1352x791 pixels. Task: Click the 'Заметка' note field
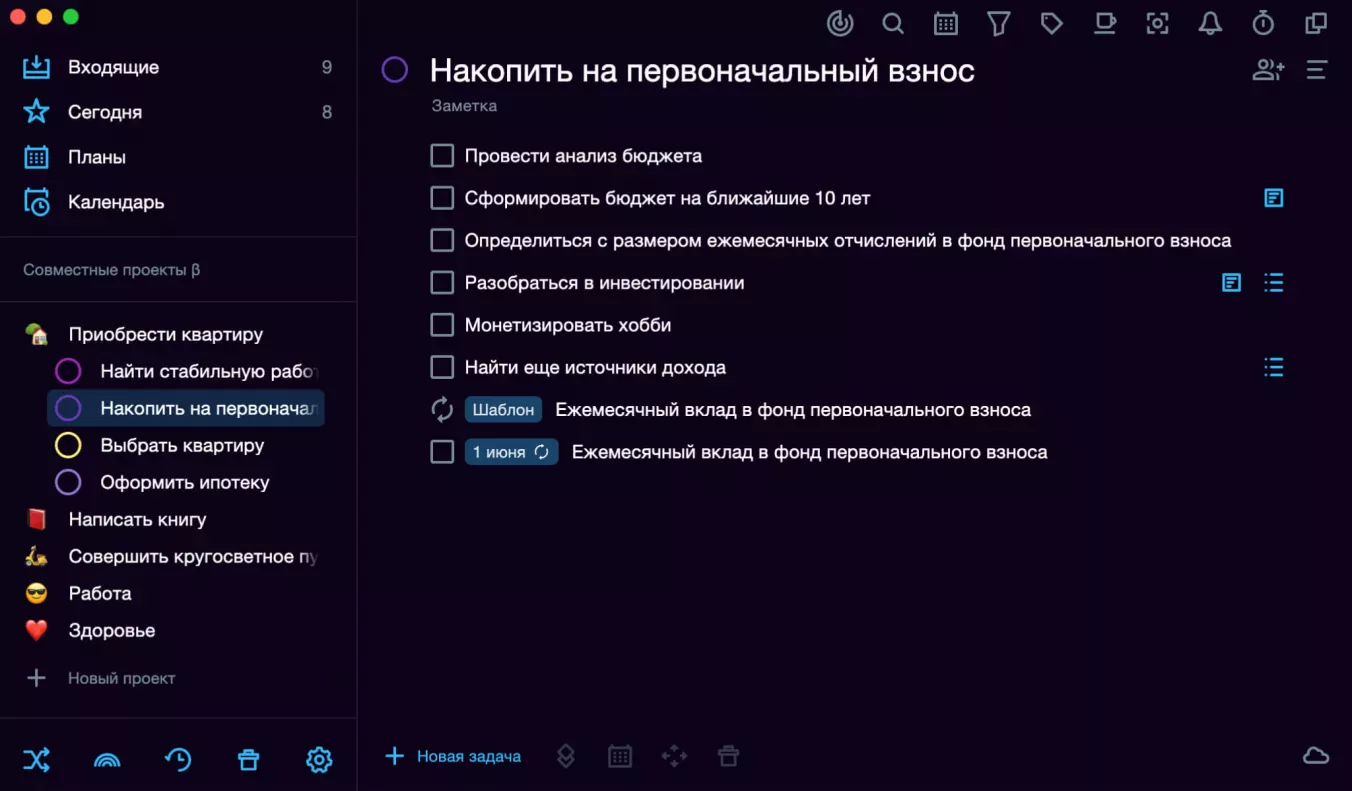[x=464, y=105]
